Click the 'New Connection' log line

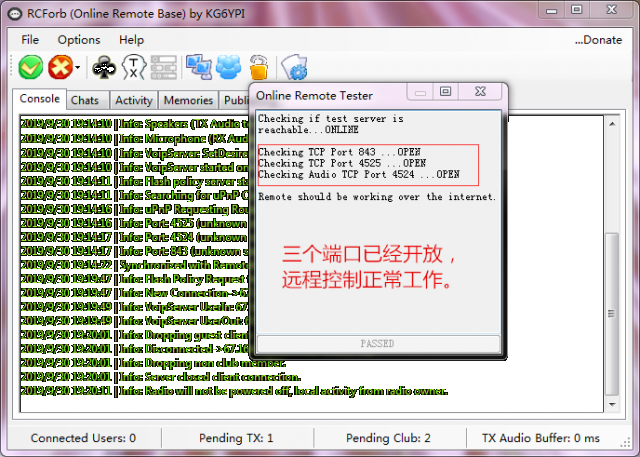tap(134, 293)
